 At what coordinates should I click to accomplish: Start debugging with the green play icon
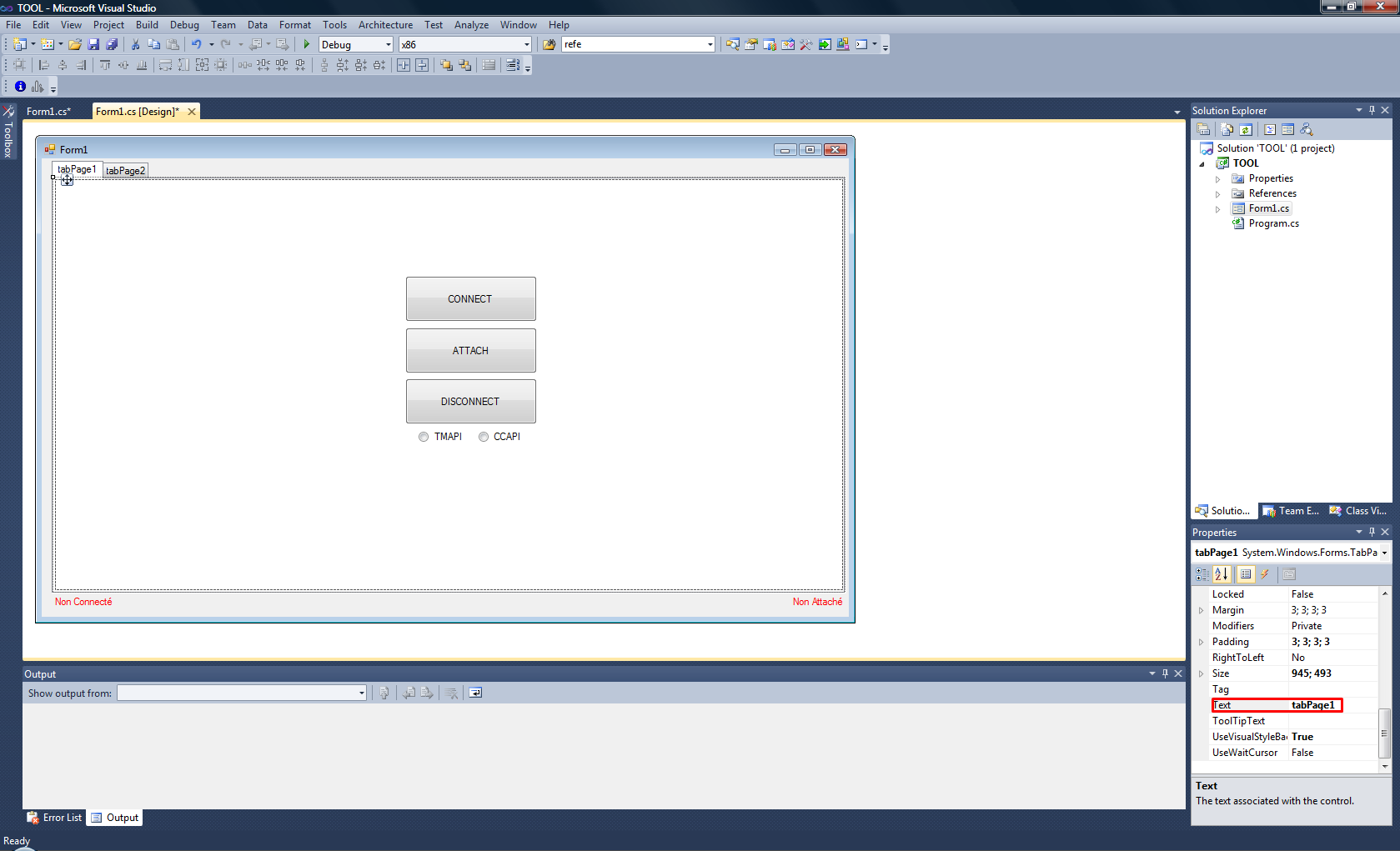click(x=306, y=44)
